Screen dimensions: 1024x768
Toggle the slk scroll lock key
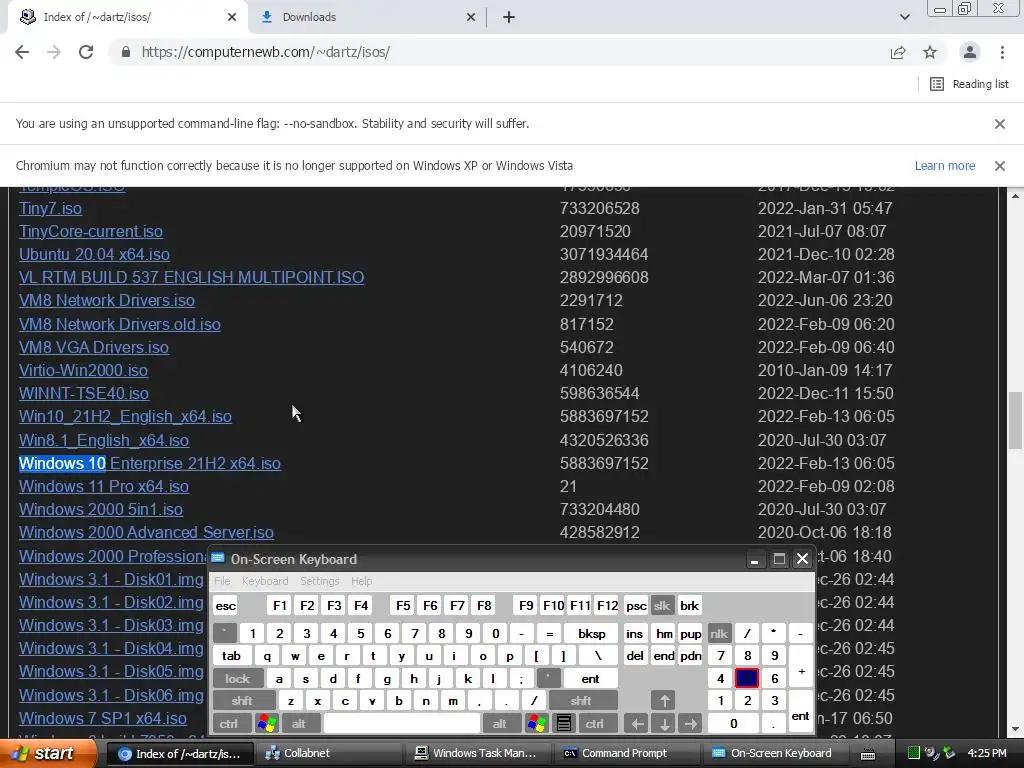coord(662,605)
